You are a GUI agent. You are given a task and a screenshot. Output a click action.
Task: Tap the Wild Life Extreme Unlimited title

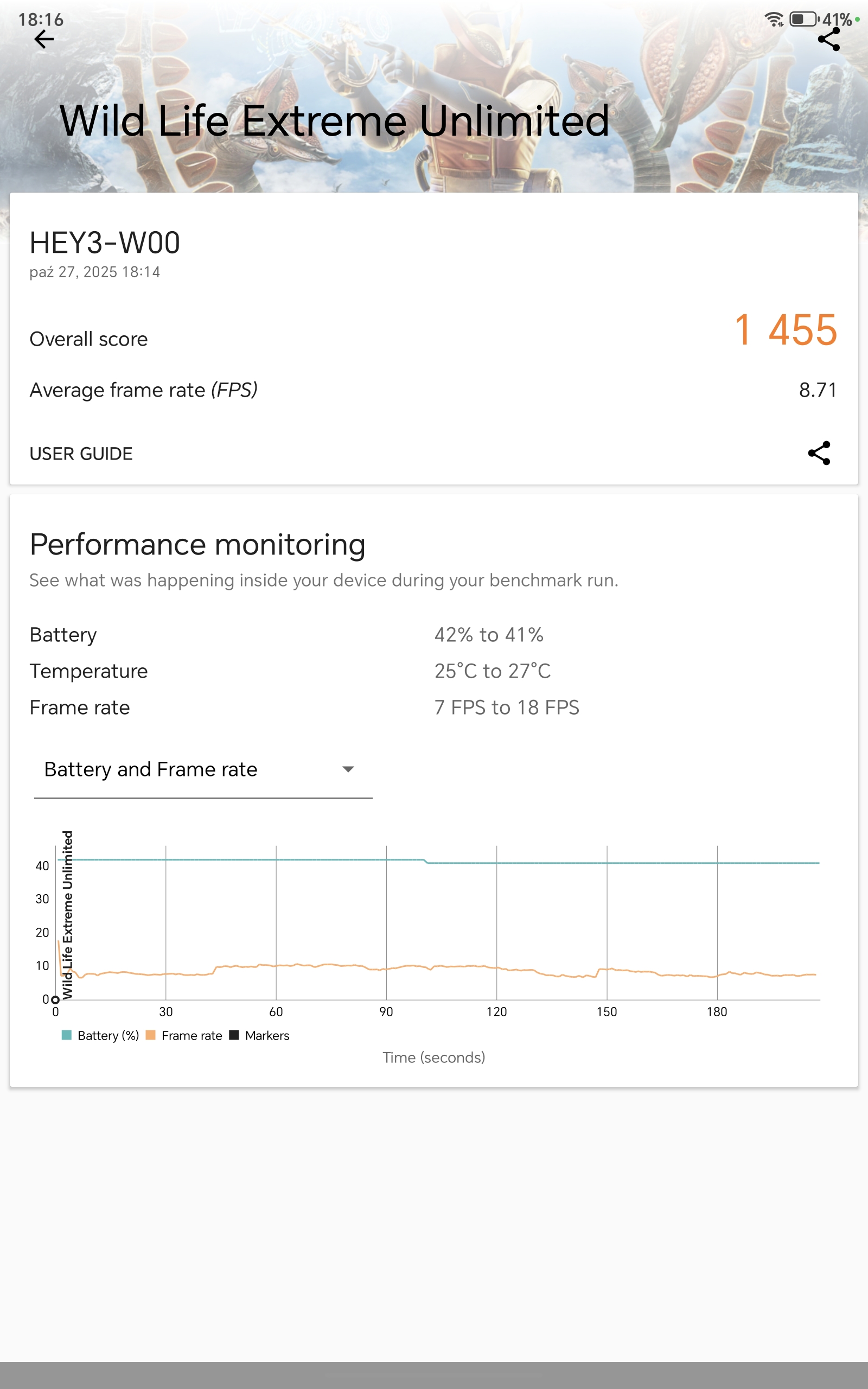click(334, 121)
